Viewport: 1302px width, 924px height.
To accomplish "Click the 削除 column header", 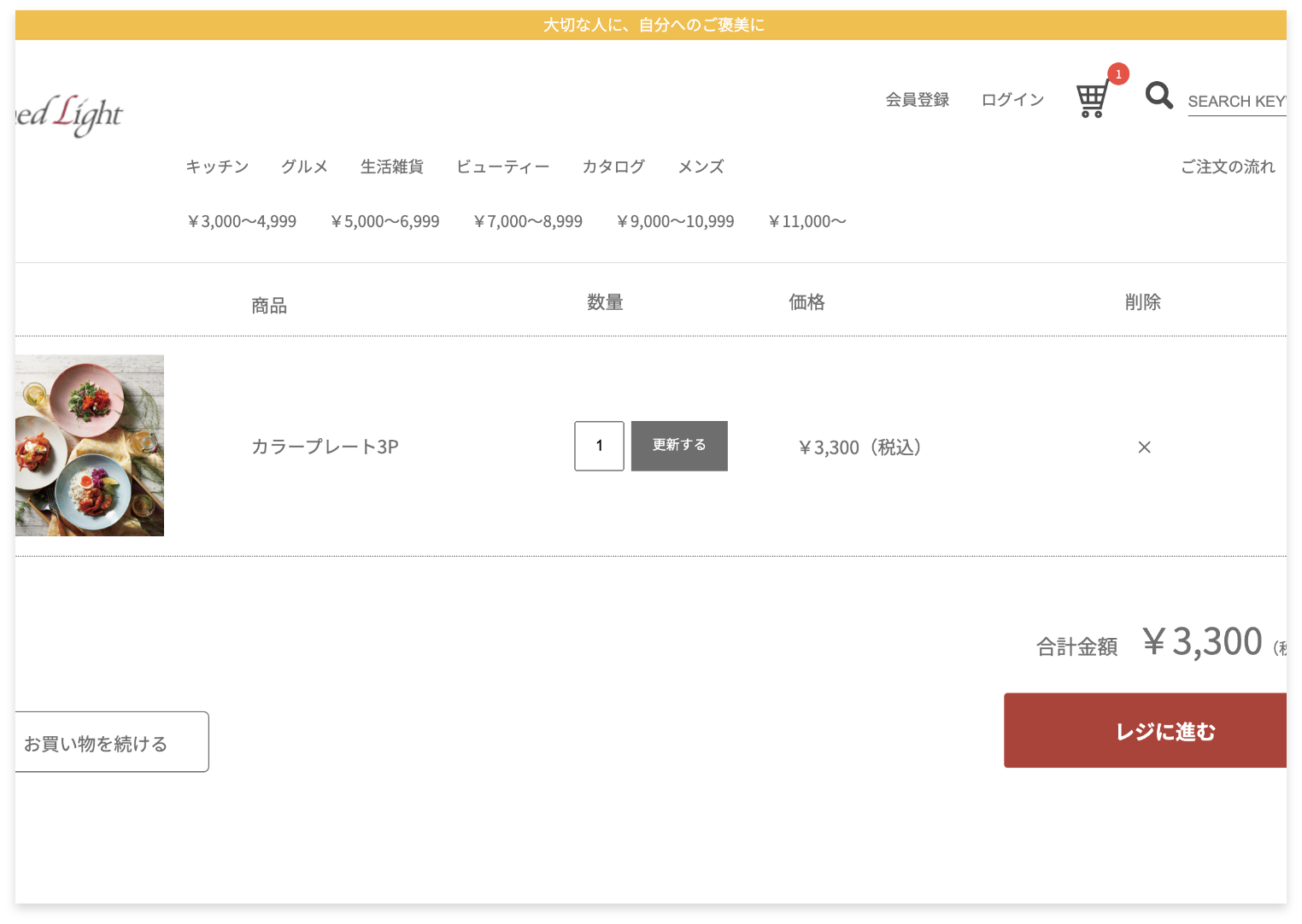I will (1143, 302).
